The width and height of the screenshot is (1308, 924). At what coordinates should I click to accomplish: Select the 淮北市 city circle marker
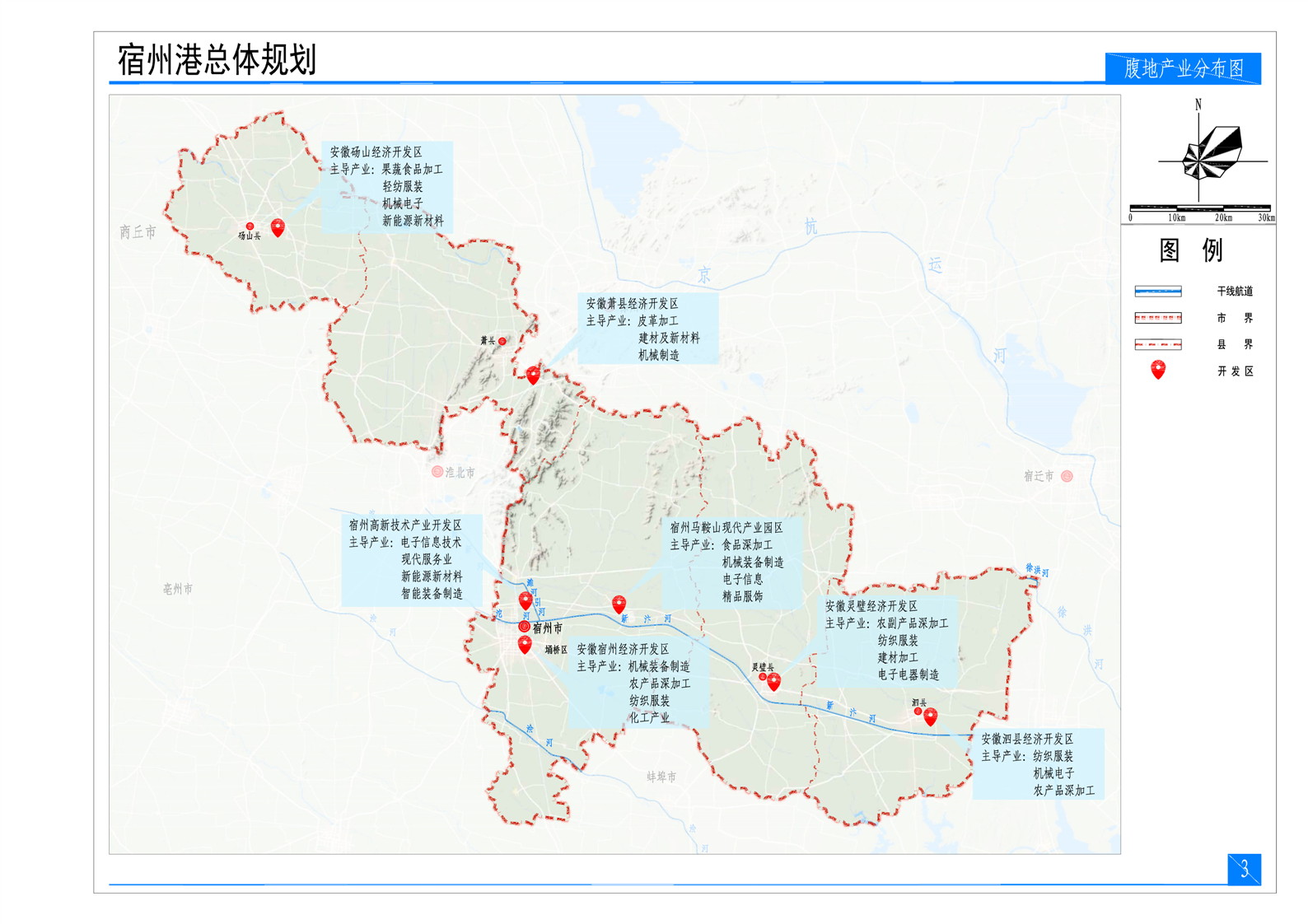tap(437, 472)
